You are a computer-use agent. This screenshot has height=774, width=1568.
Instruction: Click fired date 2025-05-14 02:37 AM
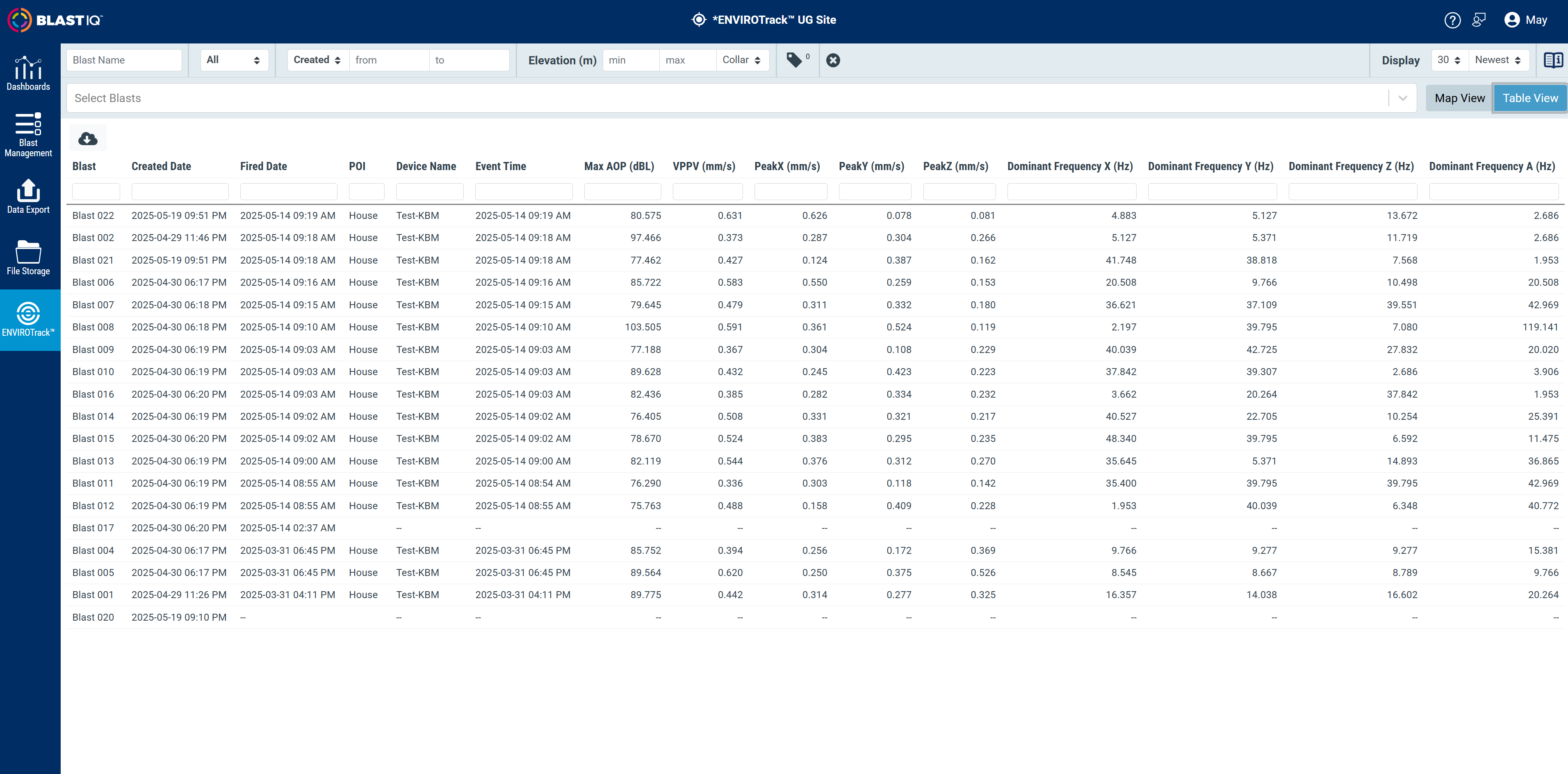[288, 528]
